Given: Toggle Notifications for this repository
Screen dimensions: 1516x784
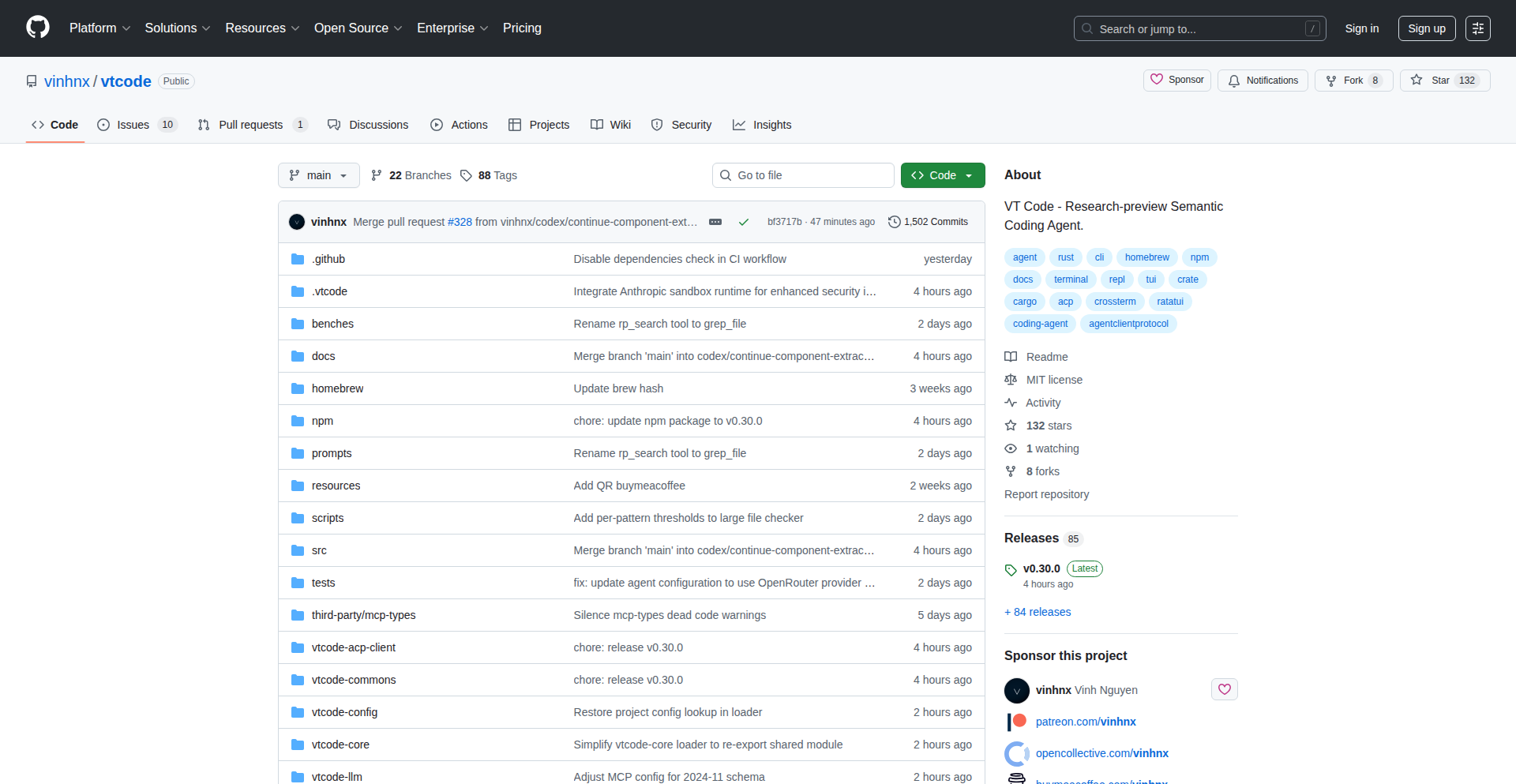Looking at the screenshot, I should click(1263, 81).
